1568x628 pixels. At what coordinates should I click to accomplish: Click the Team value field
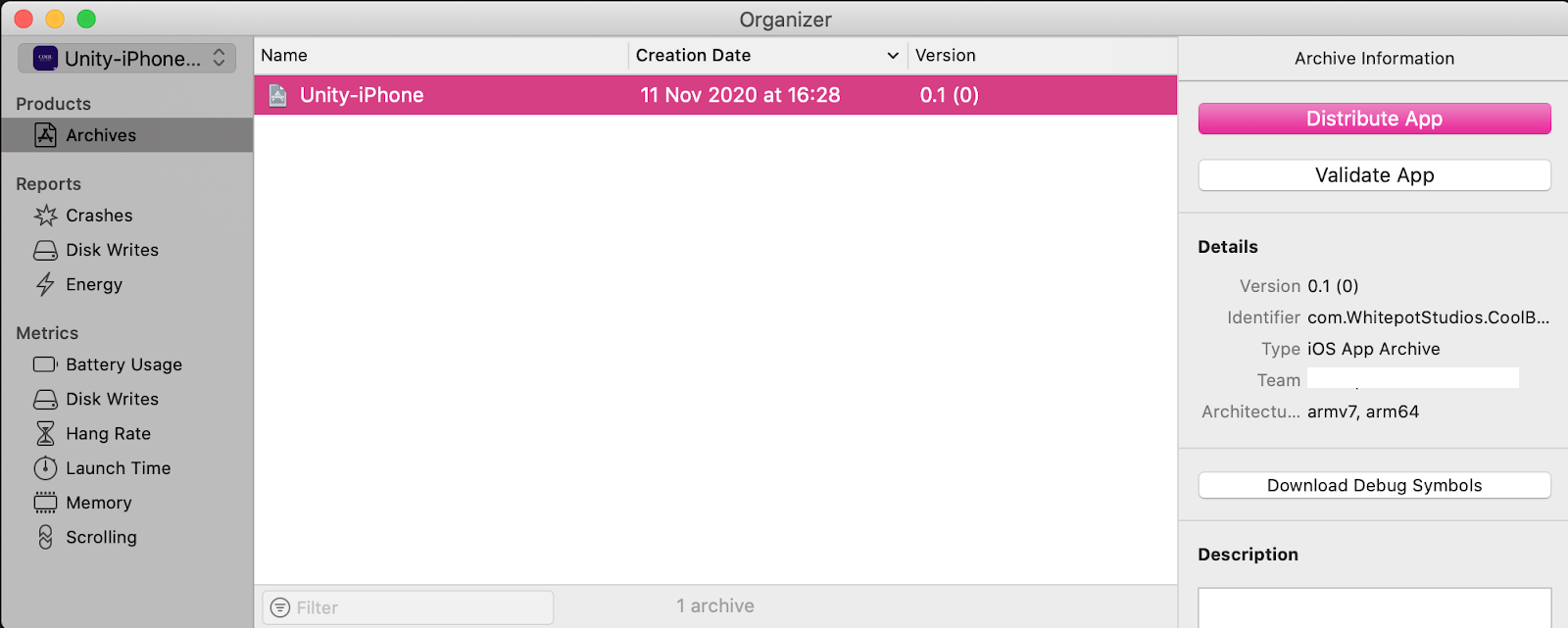coord(1412,378)
